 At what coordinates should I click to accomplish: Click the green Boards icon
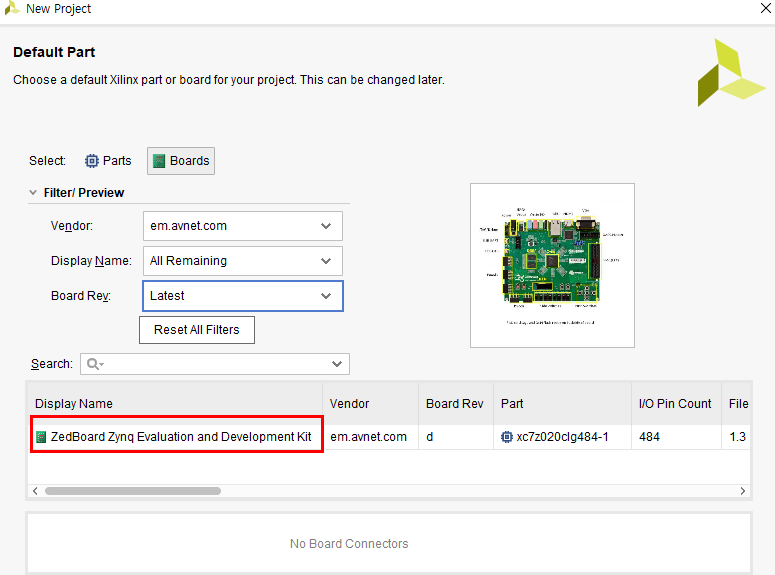159,161
